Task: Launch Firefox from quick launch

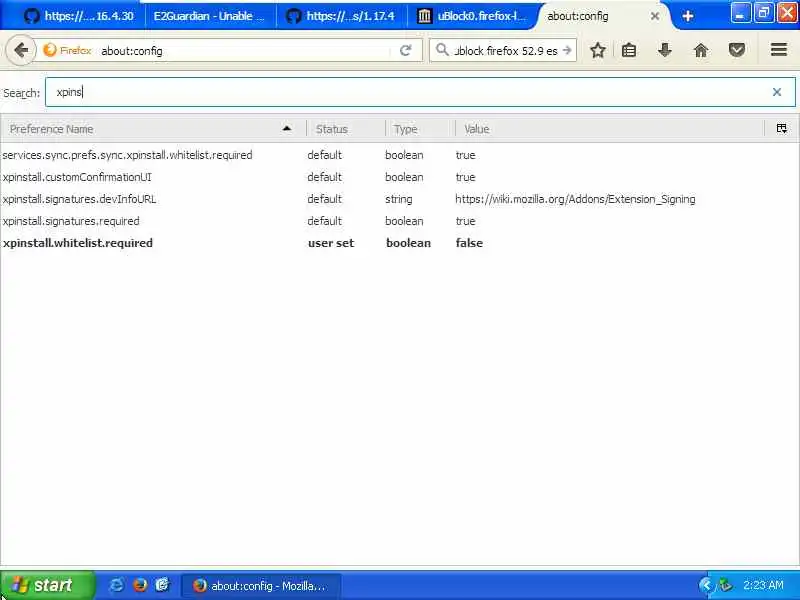Action: [139, 585]
